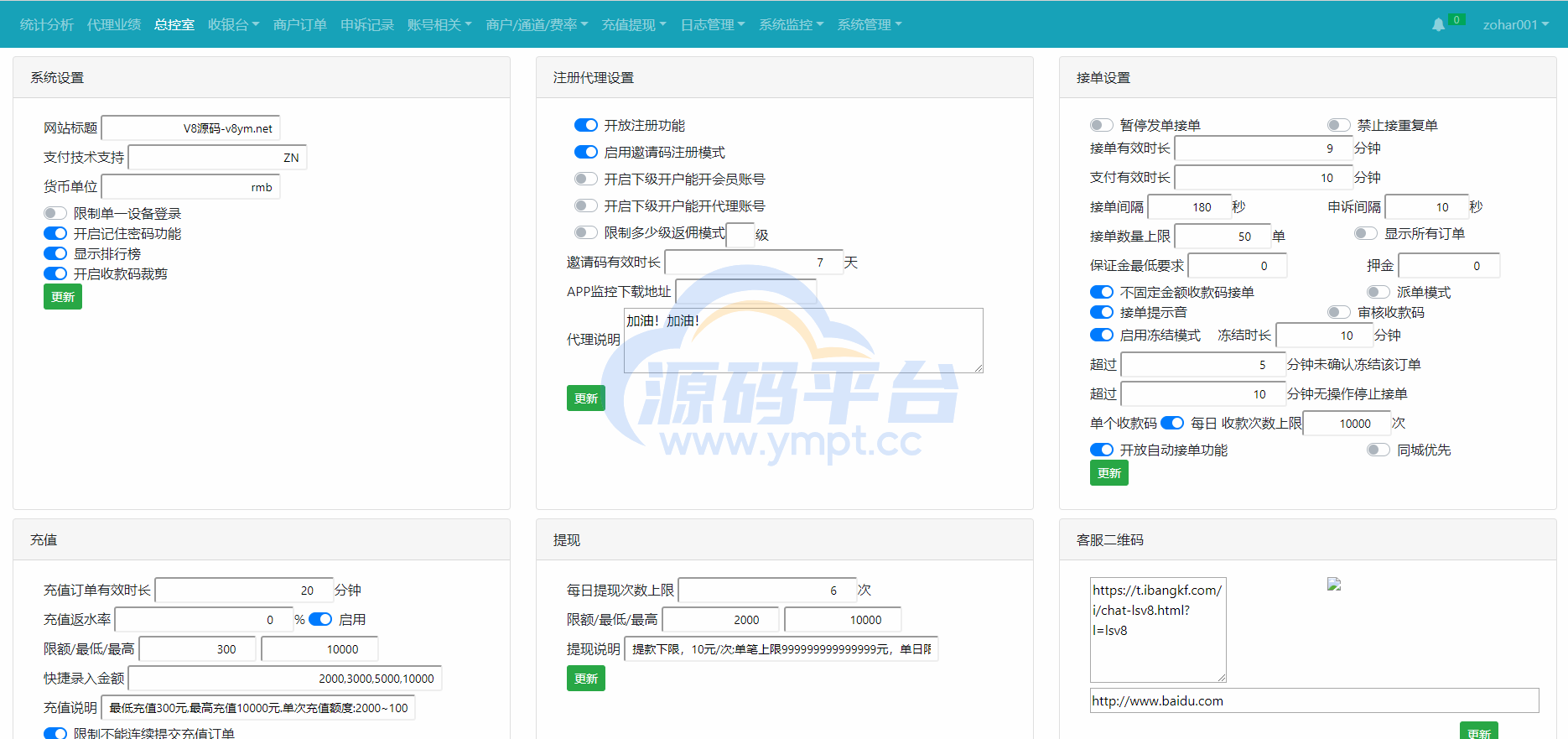Viewport: 1568px width, 739px height.
Task: Click 冻结时长 input field
Action: pos(1324,336)
